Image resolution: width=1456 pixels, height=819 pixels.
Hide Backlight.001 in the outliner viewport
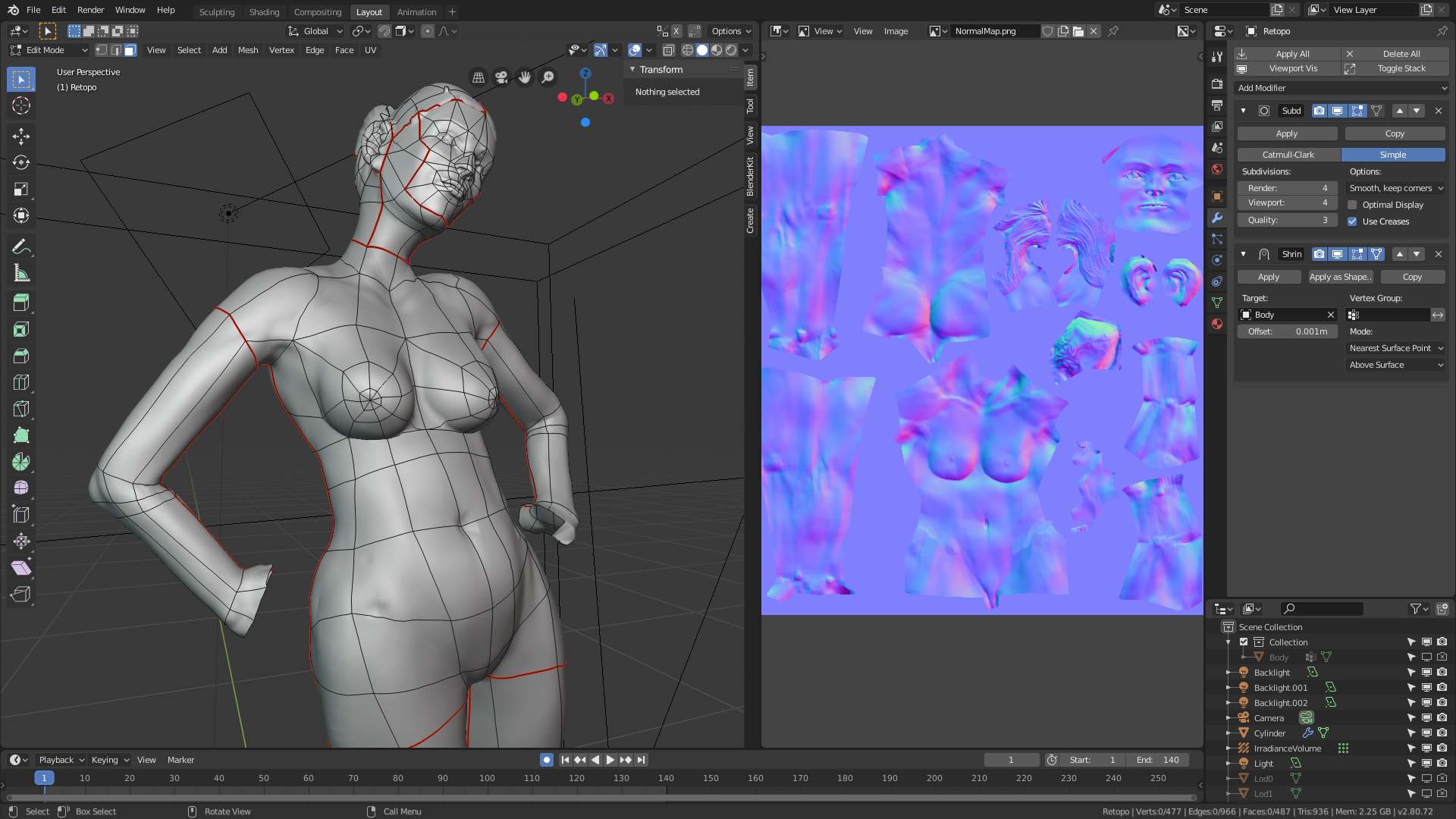1426,688
